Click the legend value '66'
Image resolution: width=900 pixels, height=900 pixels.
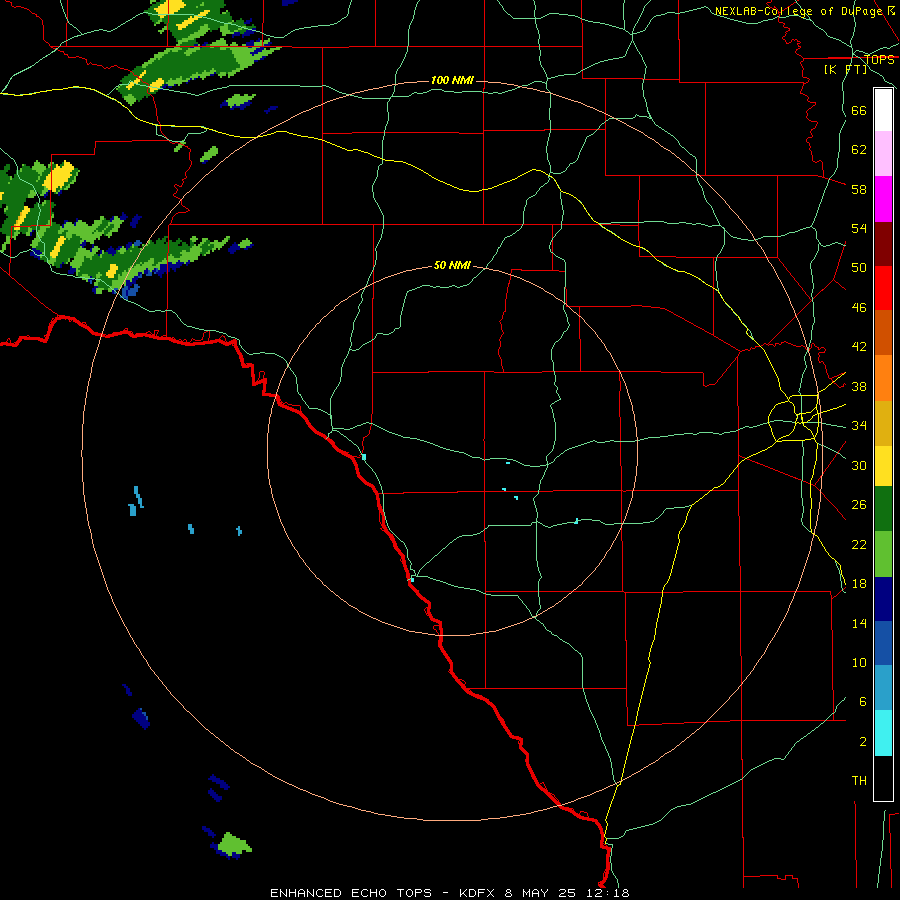859,111
